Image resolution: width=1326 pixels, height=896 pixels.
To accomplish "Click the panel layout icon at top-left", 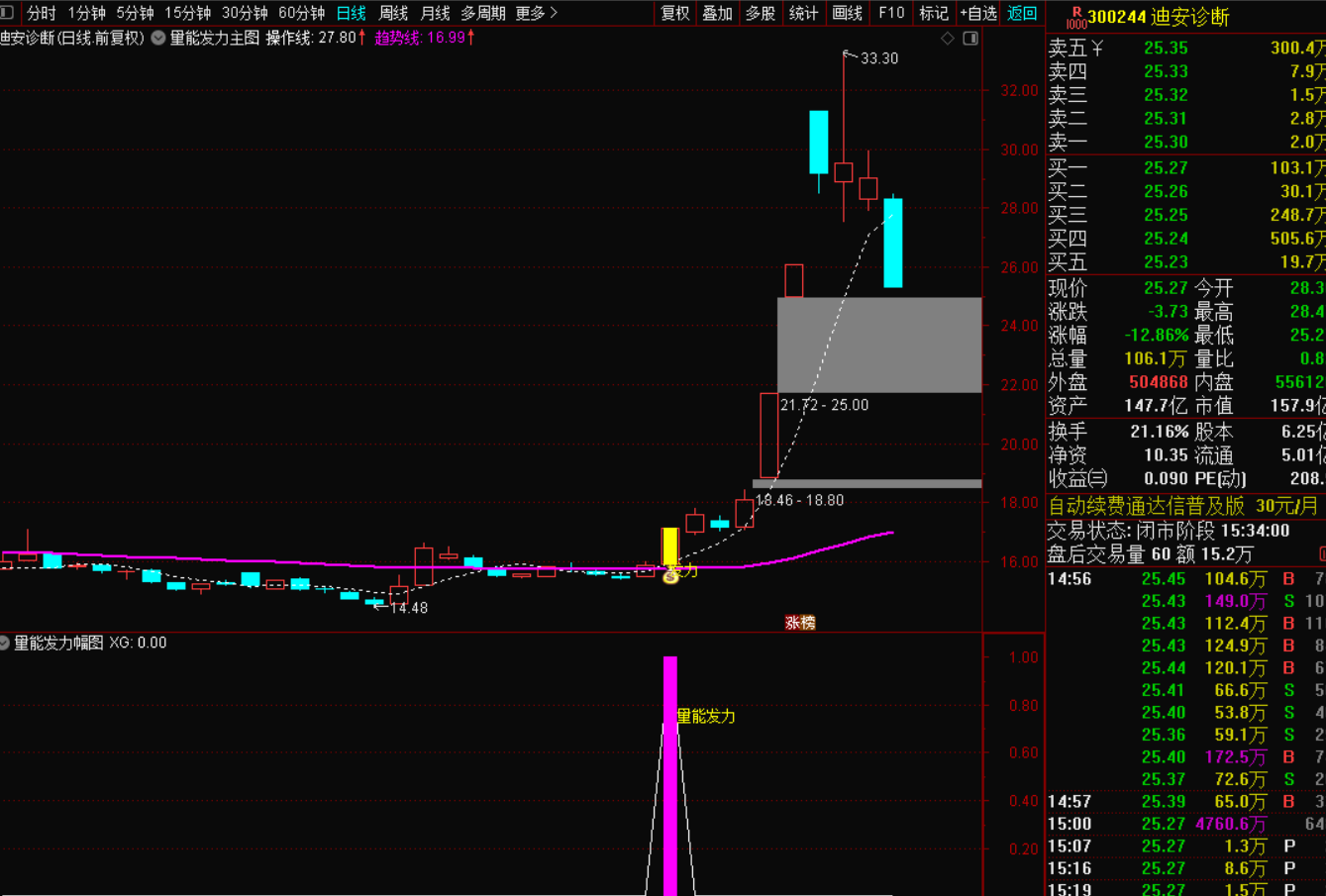I will point(8,13).
